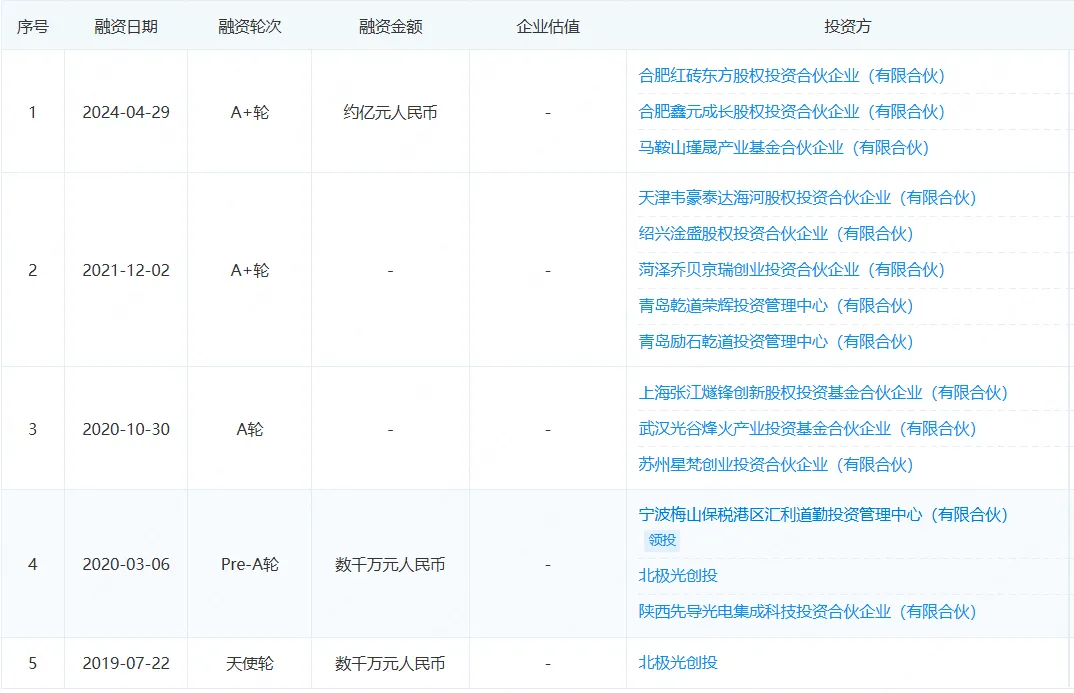This screenshot has height=693, width=1074.
Task: Open investor 青岛励石乾道投资管理中心 link
Action: click(x=776, y=342)
